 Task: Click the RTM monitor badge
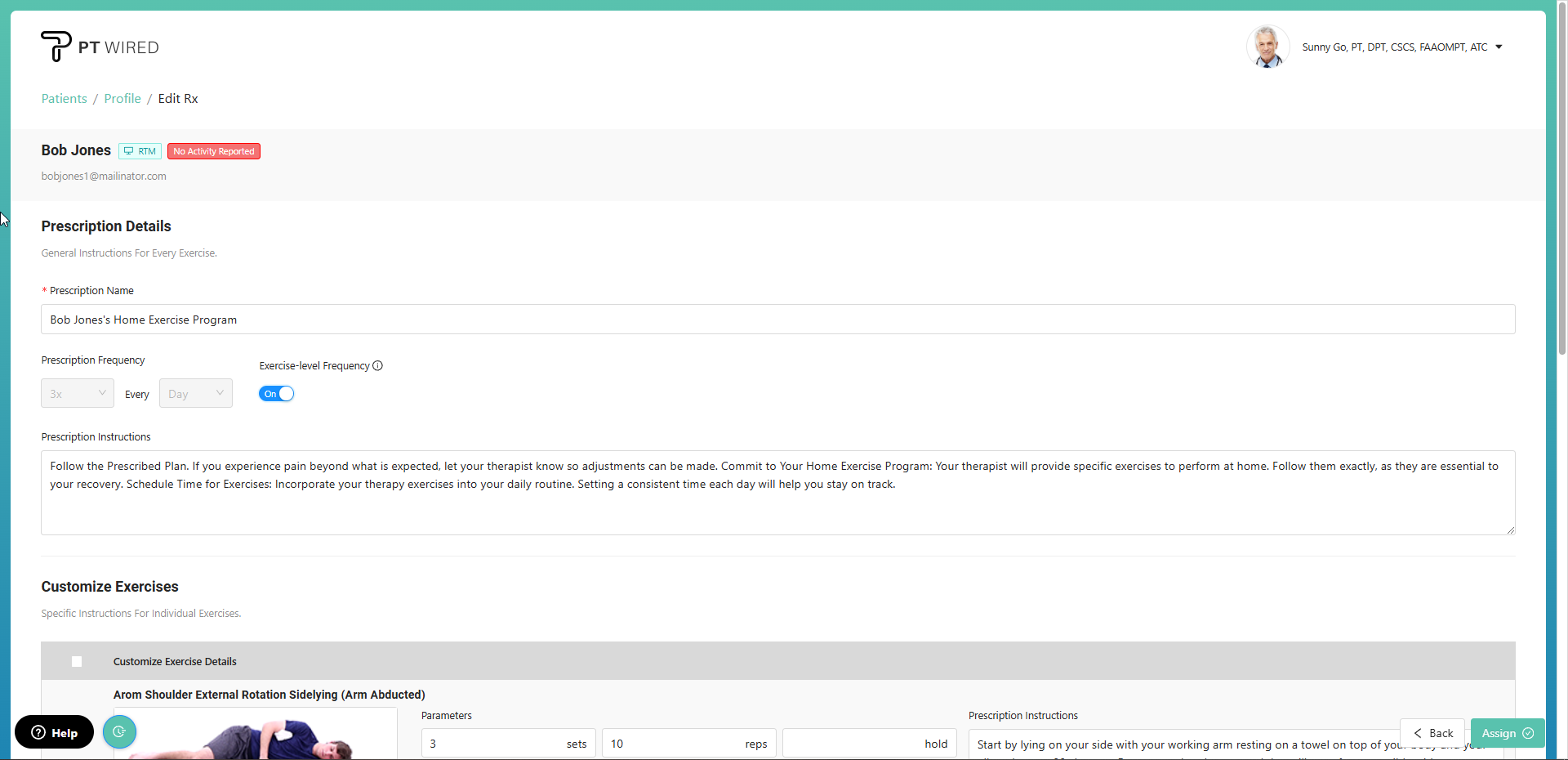[x=140, y=151]
